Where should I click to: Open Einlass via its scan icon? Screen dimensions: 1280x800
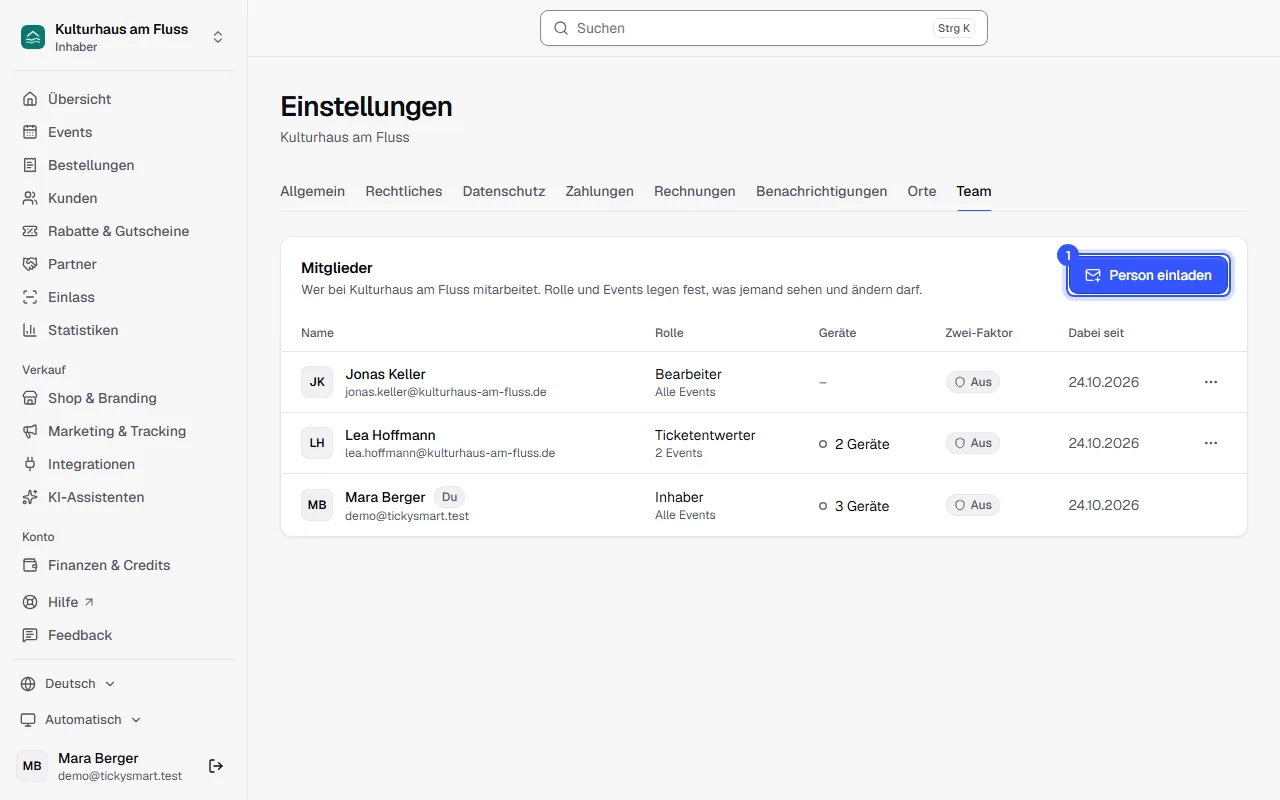30,297
